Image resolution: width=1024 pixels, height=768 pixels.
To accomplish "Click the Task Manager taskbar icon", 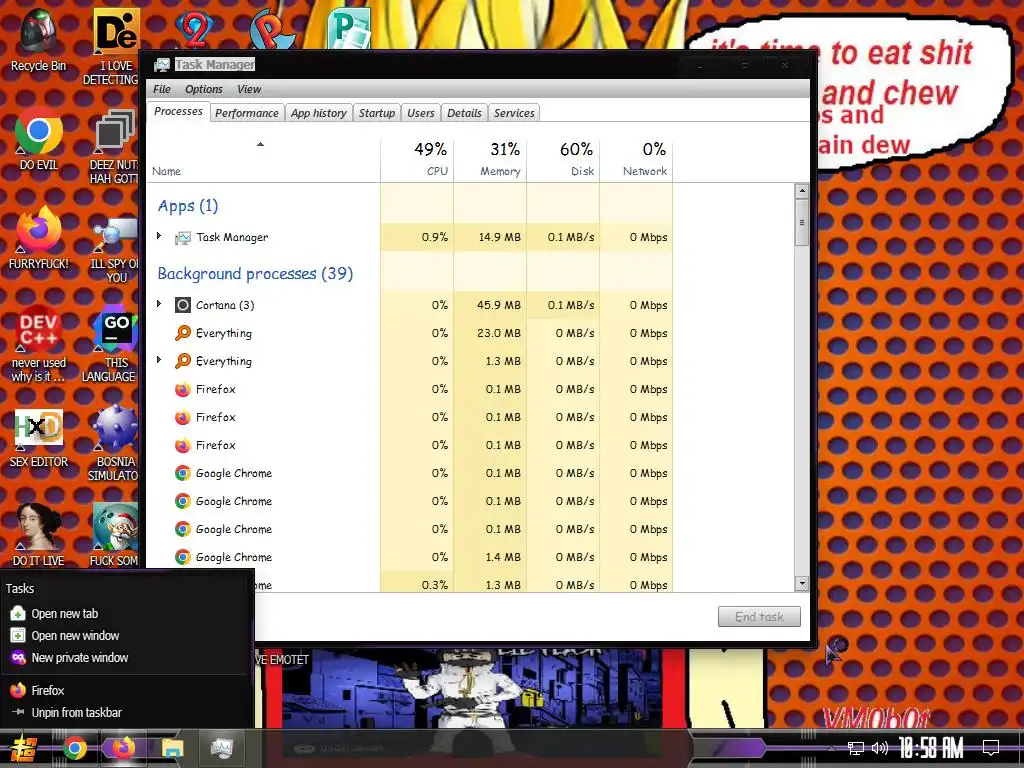I will click(x=221, y=748).
